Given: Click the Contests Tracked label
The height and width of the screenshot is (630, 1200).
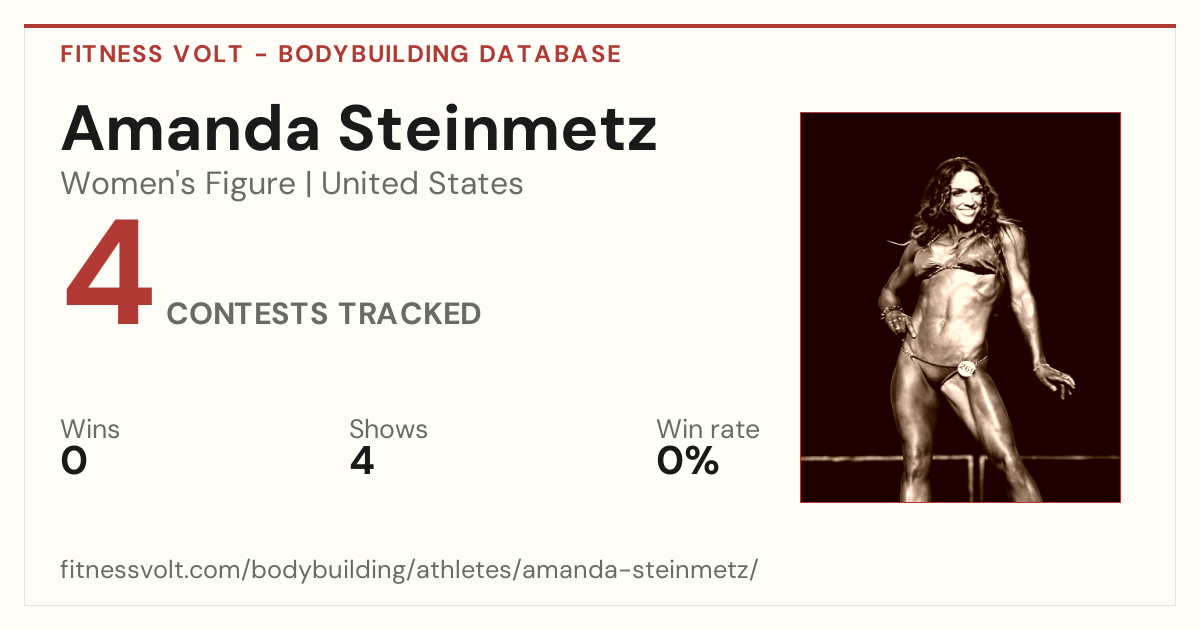Looking at the screenshot, I should click(324, 314).
